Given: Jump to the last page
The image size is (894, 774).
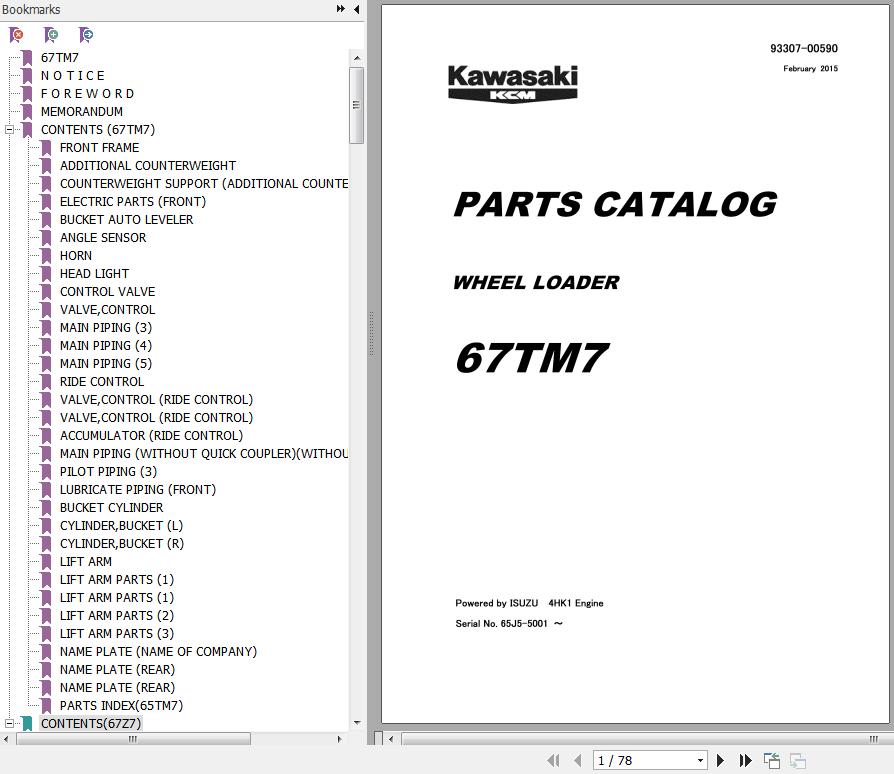Looking at the screenshot, I should pyautogui.click(x=745, y=760).
